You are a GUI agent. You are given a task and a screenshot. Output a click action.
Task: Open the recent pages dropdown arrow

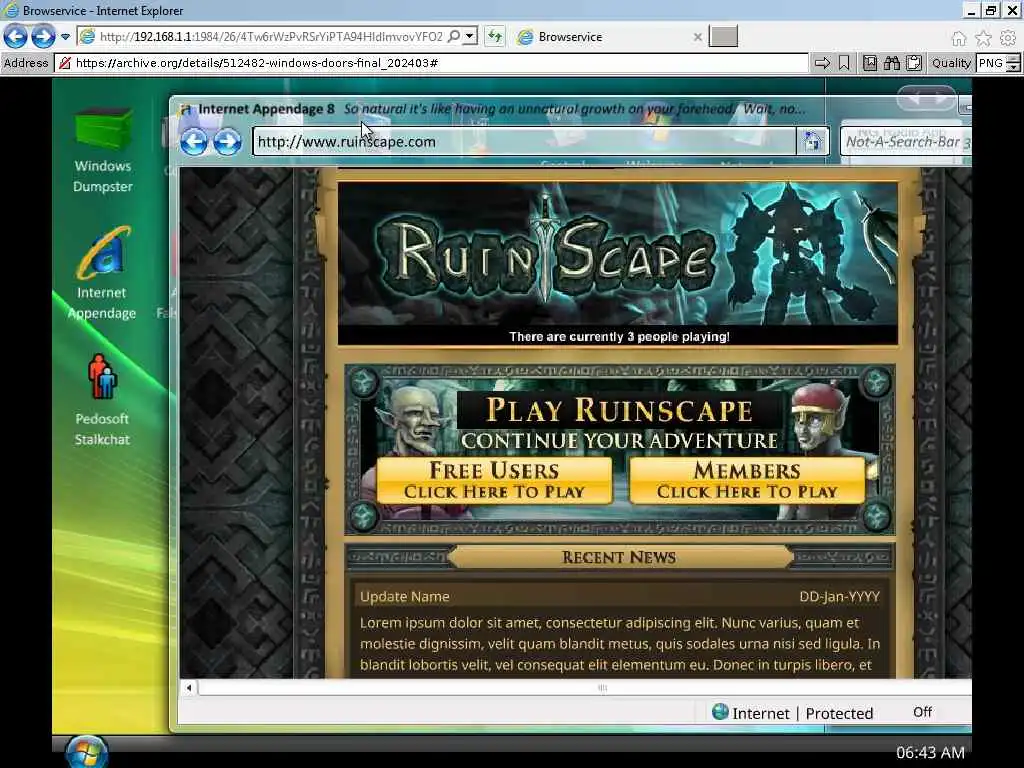point(65,37)
